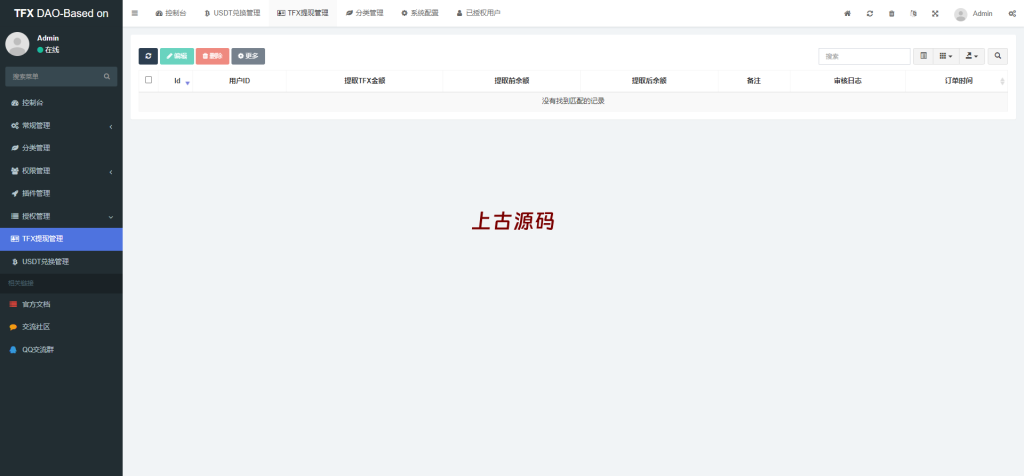The height and width of the screenshot is (476, 1024).
Task: Click the table refresh button
Action: tap(148, 56)
